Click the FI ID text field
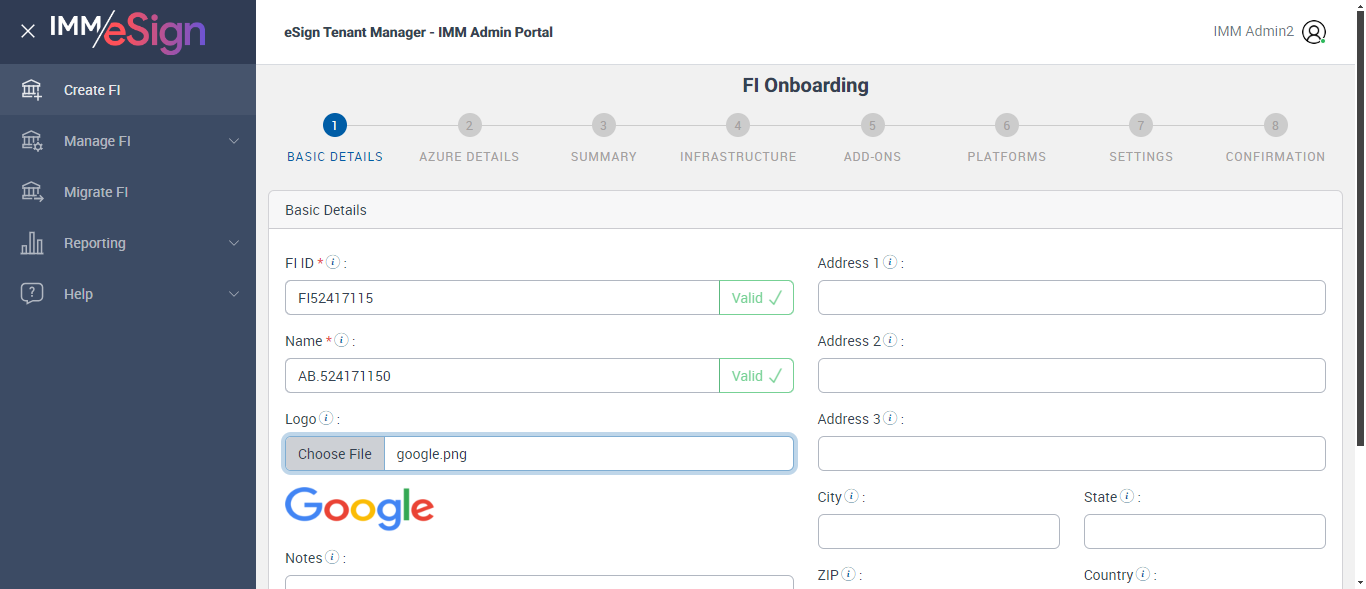Image resolution: width=1366 pixels, height=589 pixels. 502,298
